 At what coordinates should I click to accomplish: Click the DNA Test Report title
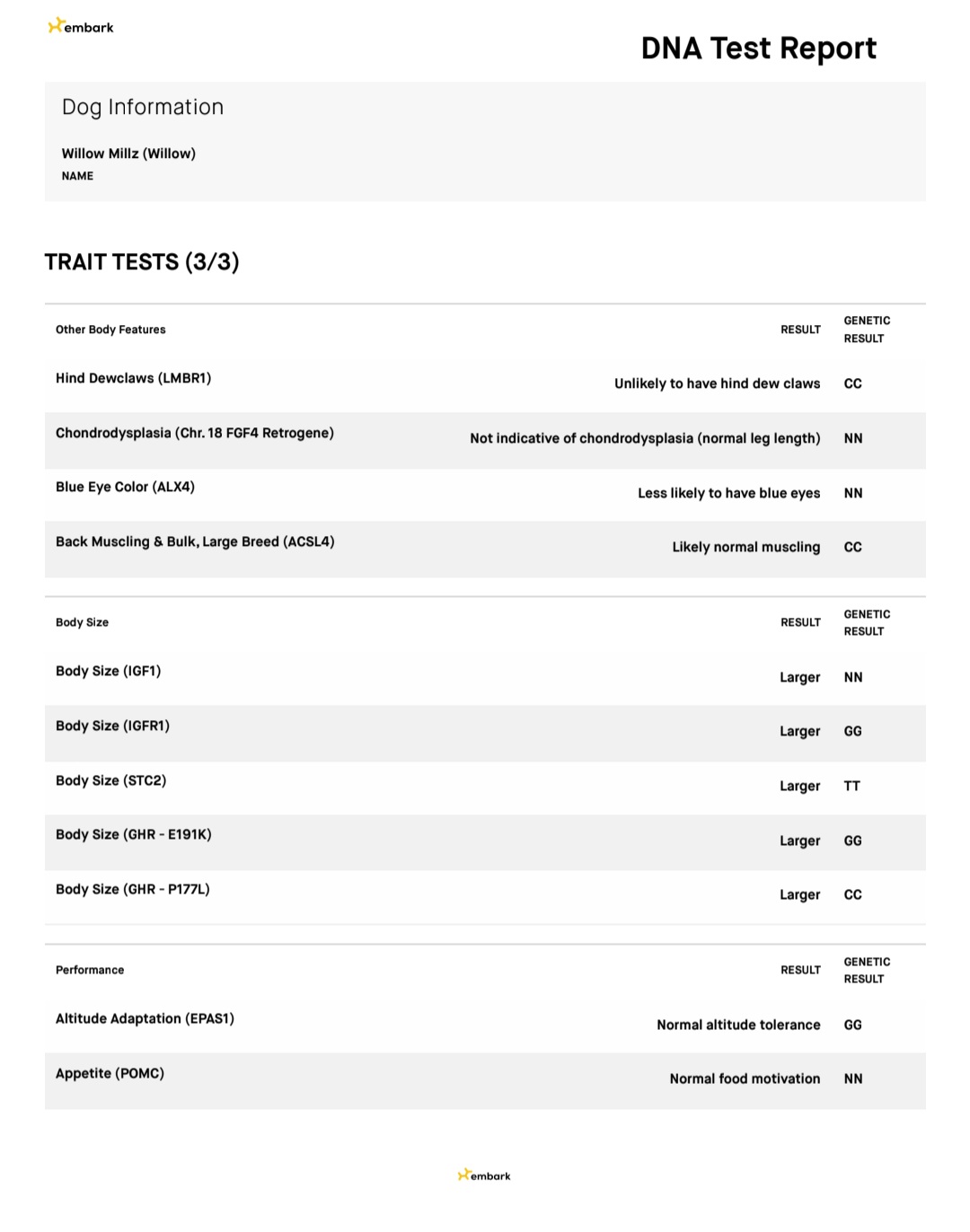click(758, 48)
